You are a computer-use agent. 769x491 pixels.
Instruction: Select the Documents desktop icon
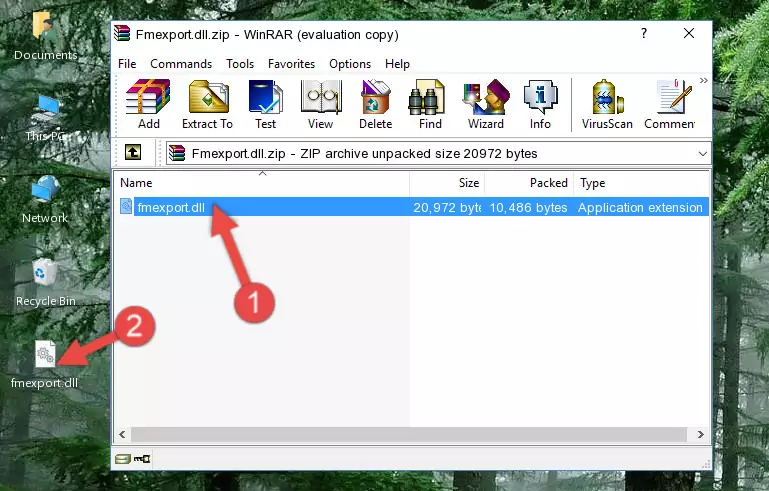pyautogui.click(x=45, y=36)
